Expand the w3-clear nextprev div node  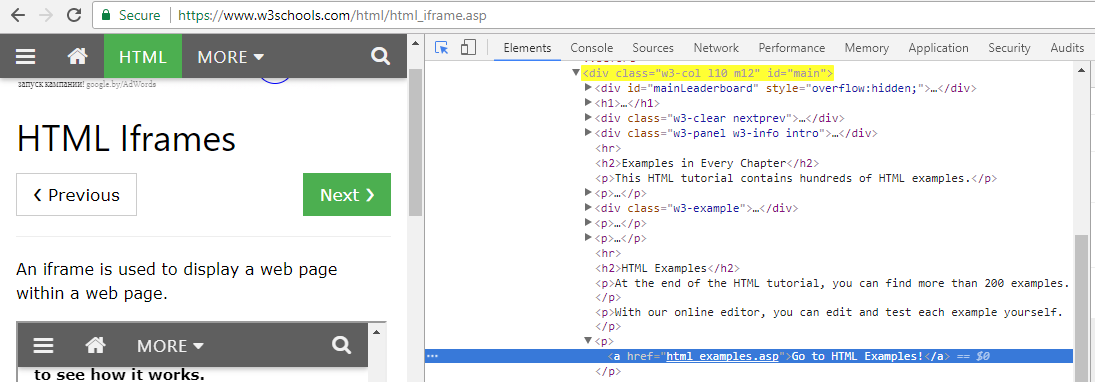point(588,118)
